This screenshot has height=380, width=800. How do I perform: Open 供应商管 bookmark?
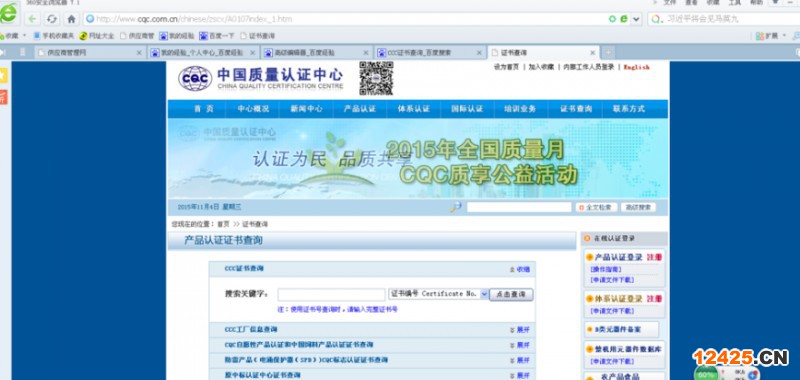coord(137,36)
